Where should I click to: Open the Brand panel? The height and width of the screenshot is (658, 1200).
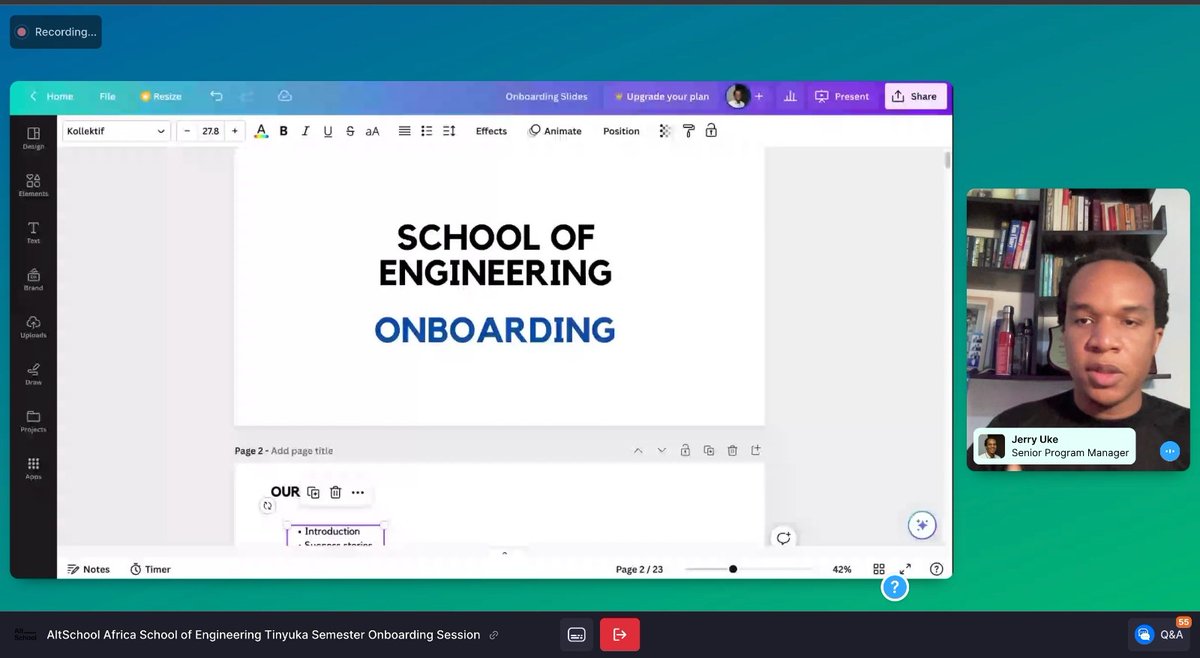point(33,279)
